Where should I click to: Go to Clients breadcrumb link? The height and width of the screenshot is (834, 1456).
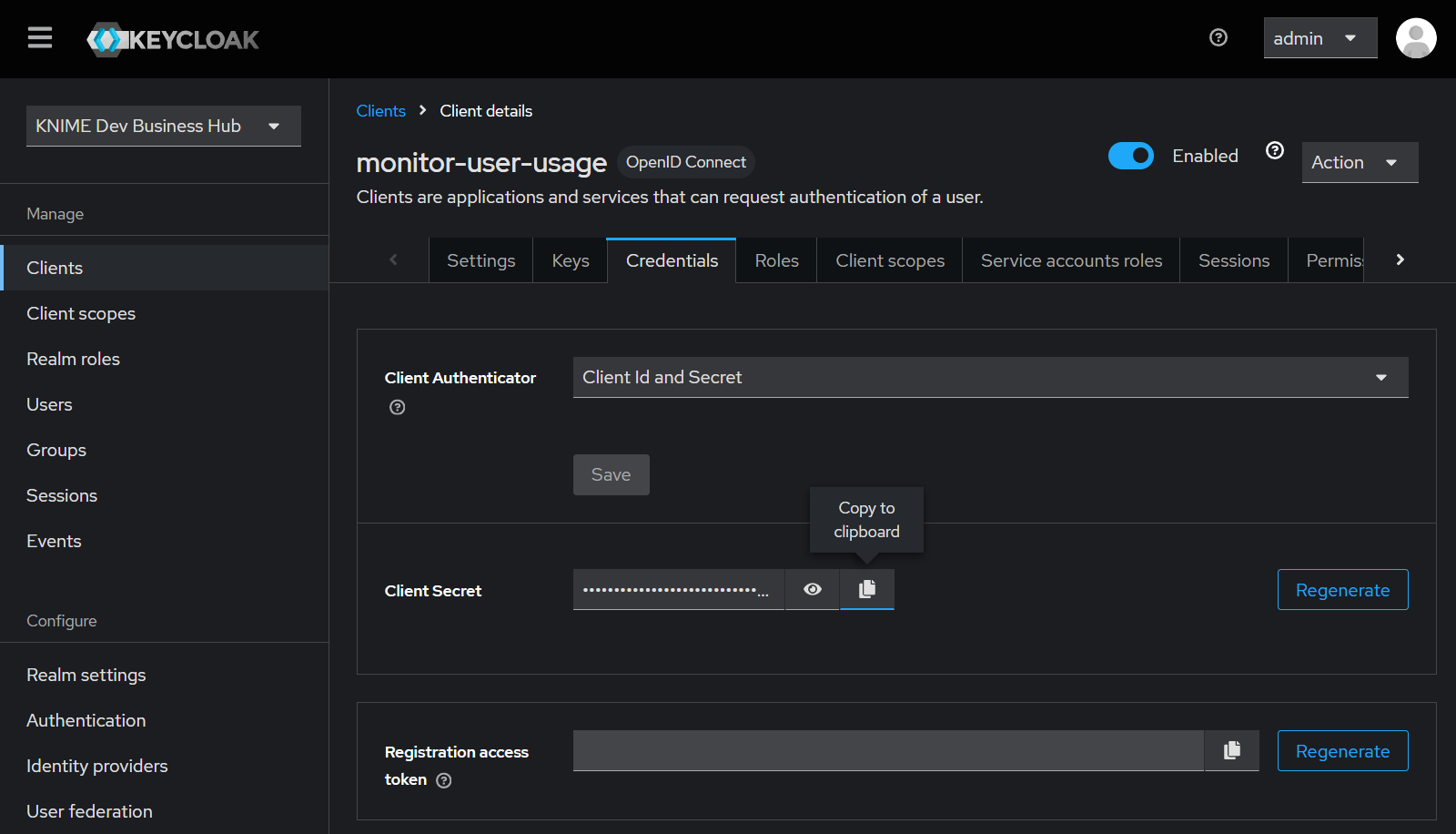(x=380, y=111)
